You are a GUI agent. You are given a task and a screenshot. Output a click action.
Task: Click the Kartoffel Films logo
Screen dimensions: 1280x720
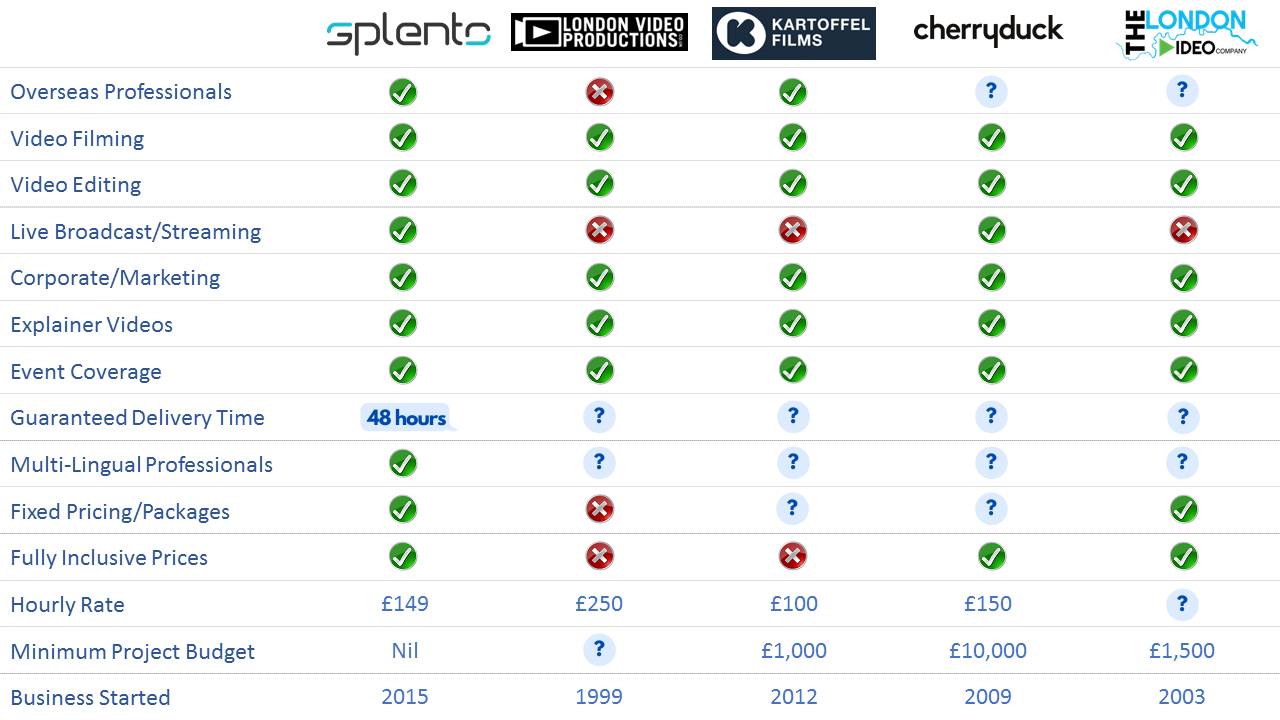pos(794,33)
